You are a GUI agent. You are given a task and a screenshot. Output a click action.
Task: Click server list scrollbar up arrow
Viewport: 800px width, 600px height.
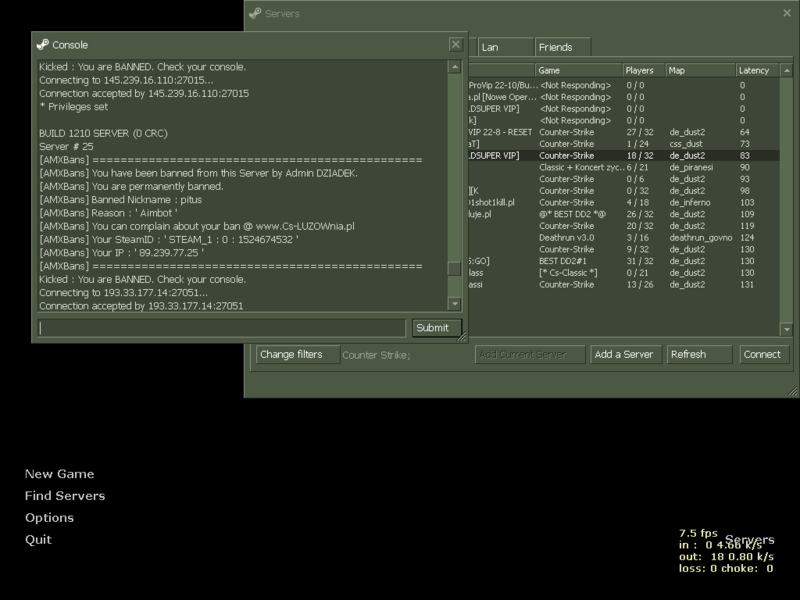click(x=786, y=71)
